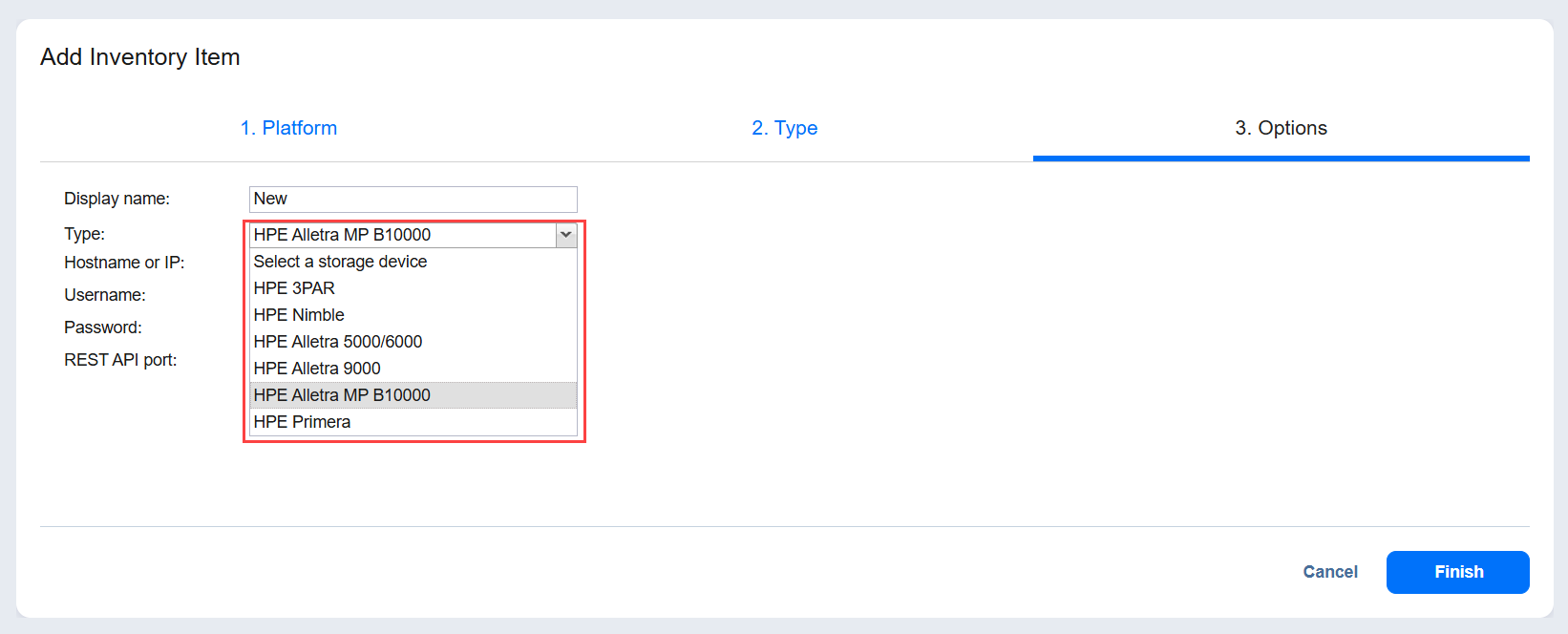
Task: Choose HPE Primera storage type
Action: [x=302, y=422]
